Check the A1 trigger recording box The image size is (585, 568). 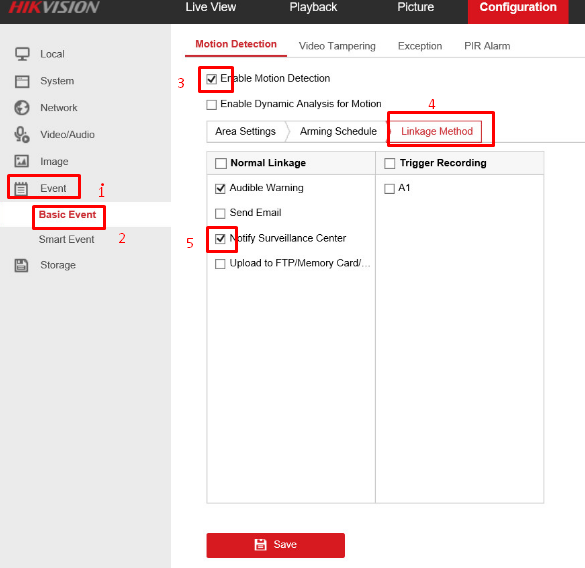pos(390,189)
